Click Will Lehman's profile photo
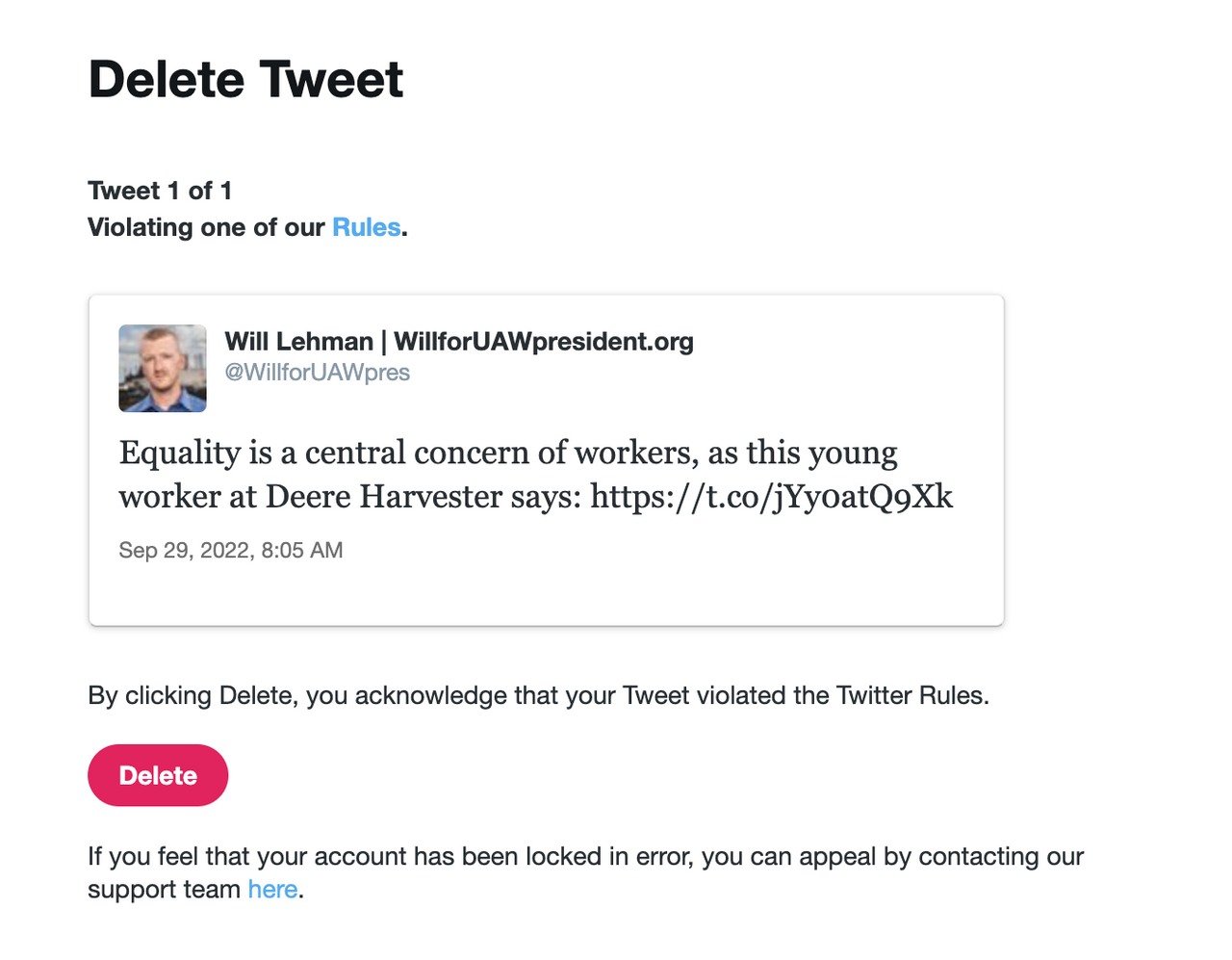 (163, 368)
